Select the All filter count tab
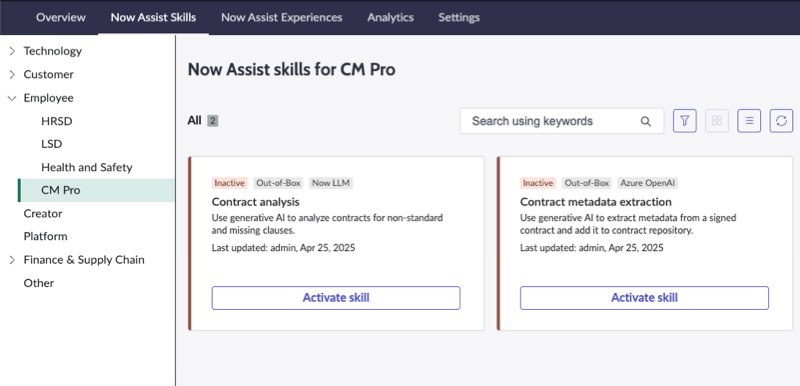 (203, 121)
